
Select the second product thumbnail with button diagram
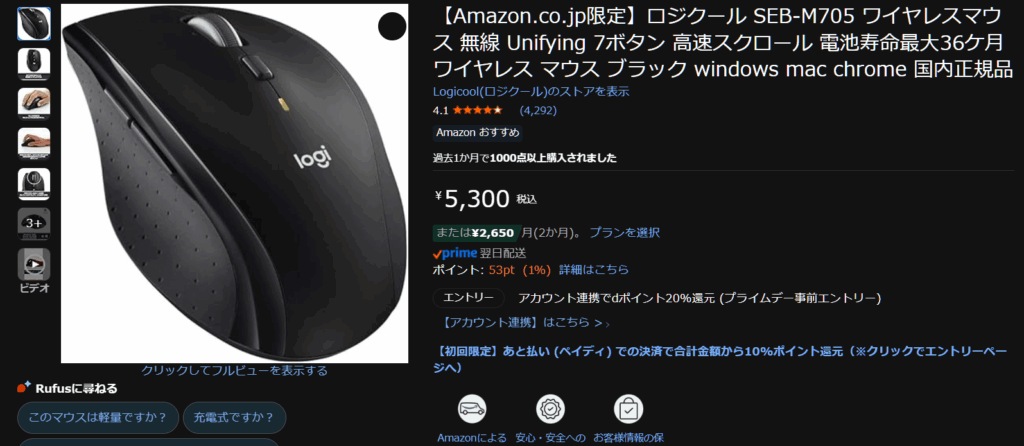(x=34, y=63)
